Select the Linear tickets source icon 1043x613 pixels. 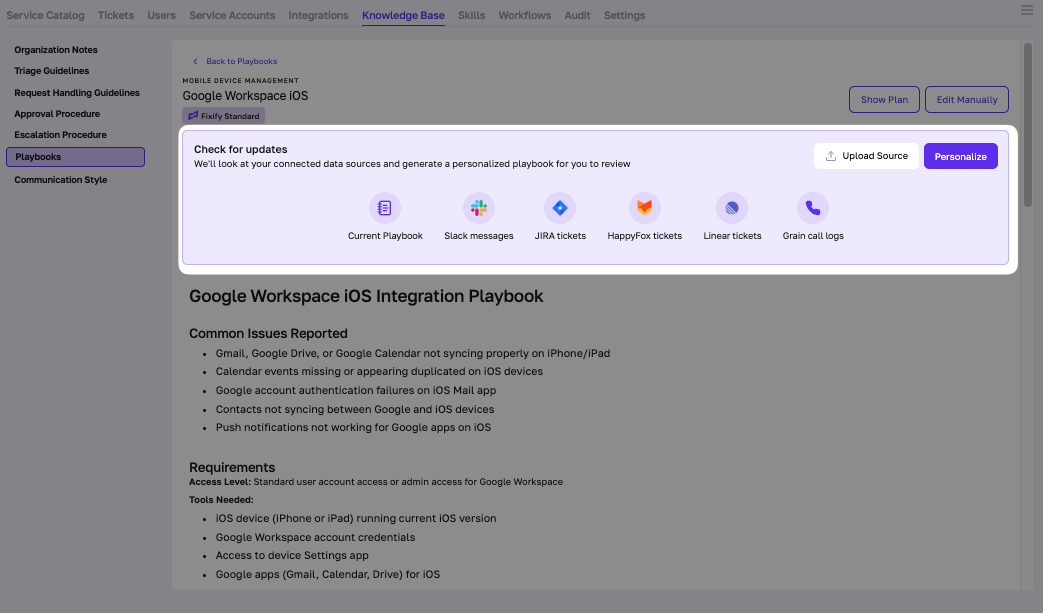coord(732,208)
